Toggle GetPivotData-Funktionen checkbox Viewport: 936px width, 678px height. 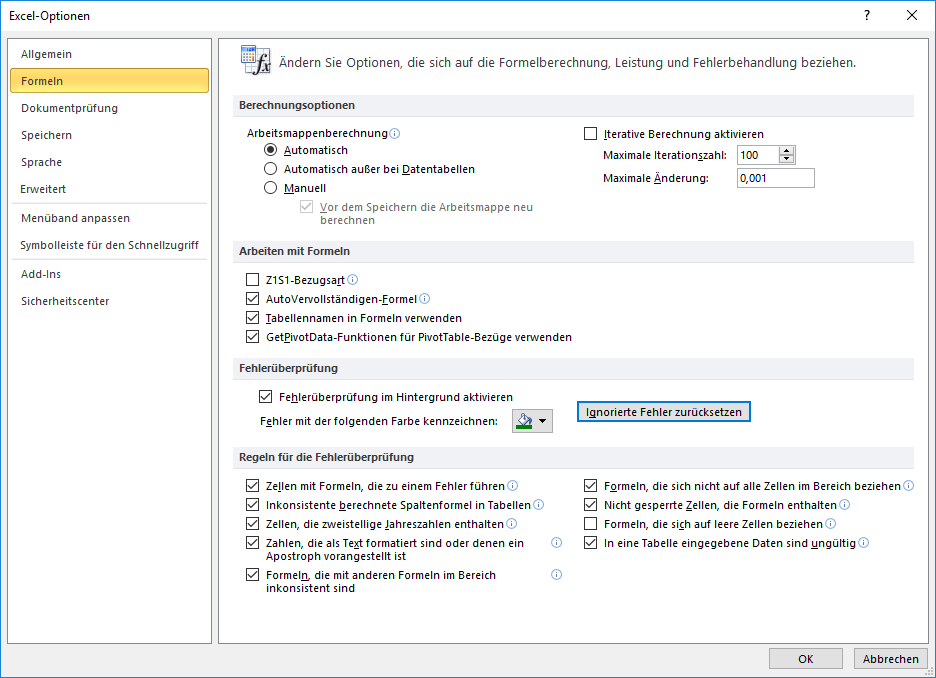(x=253, y=337)
